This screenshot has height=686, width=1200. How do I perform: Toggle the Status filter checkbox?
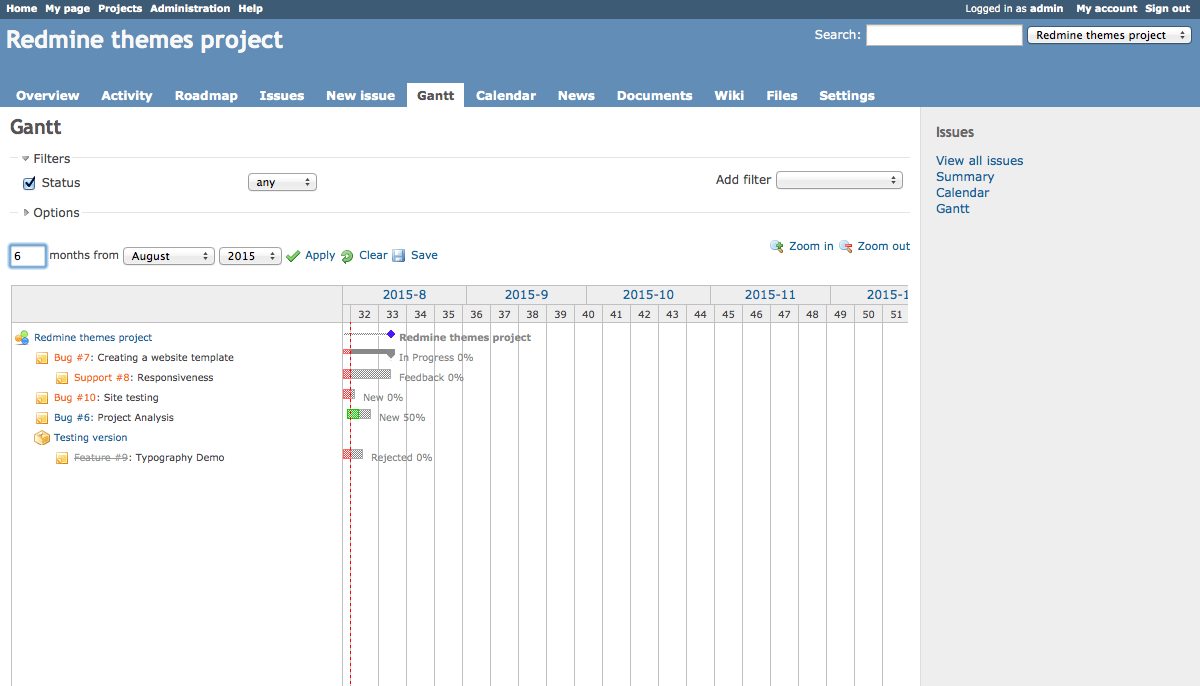(29, 183)
